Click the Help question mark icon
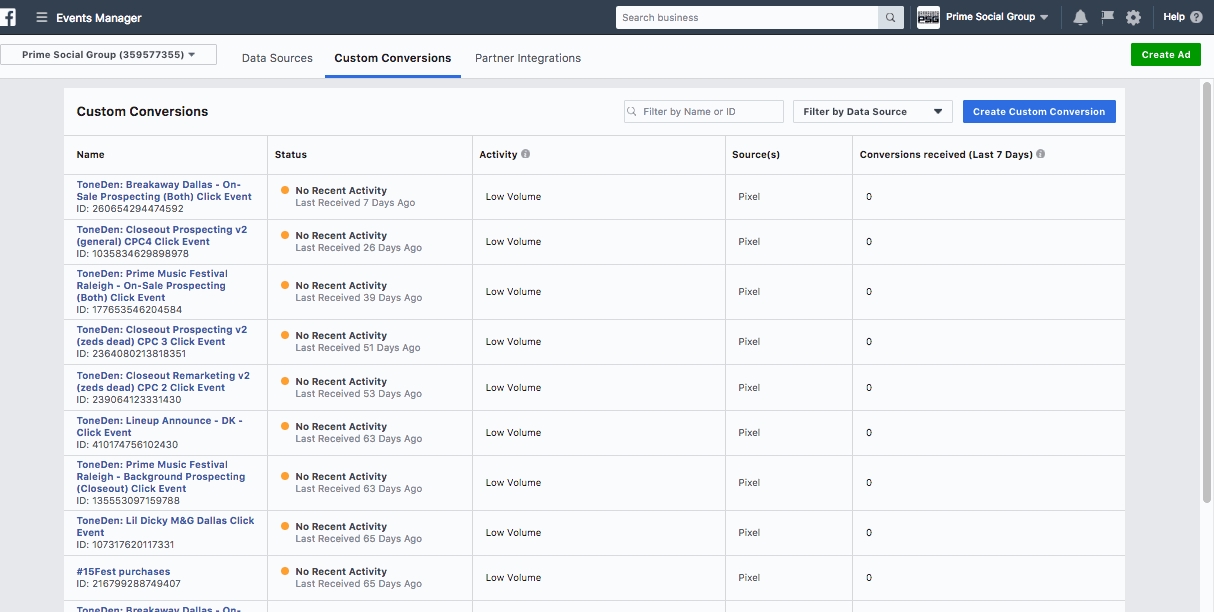This screenshot has height=612, width=1214. [x=1196, y=17]
